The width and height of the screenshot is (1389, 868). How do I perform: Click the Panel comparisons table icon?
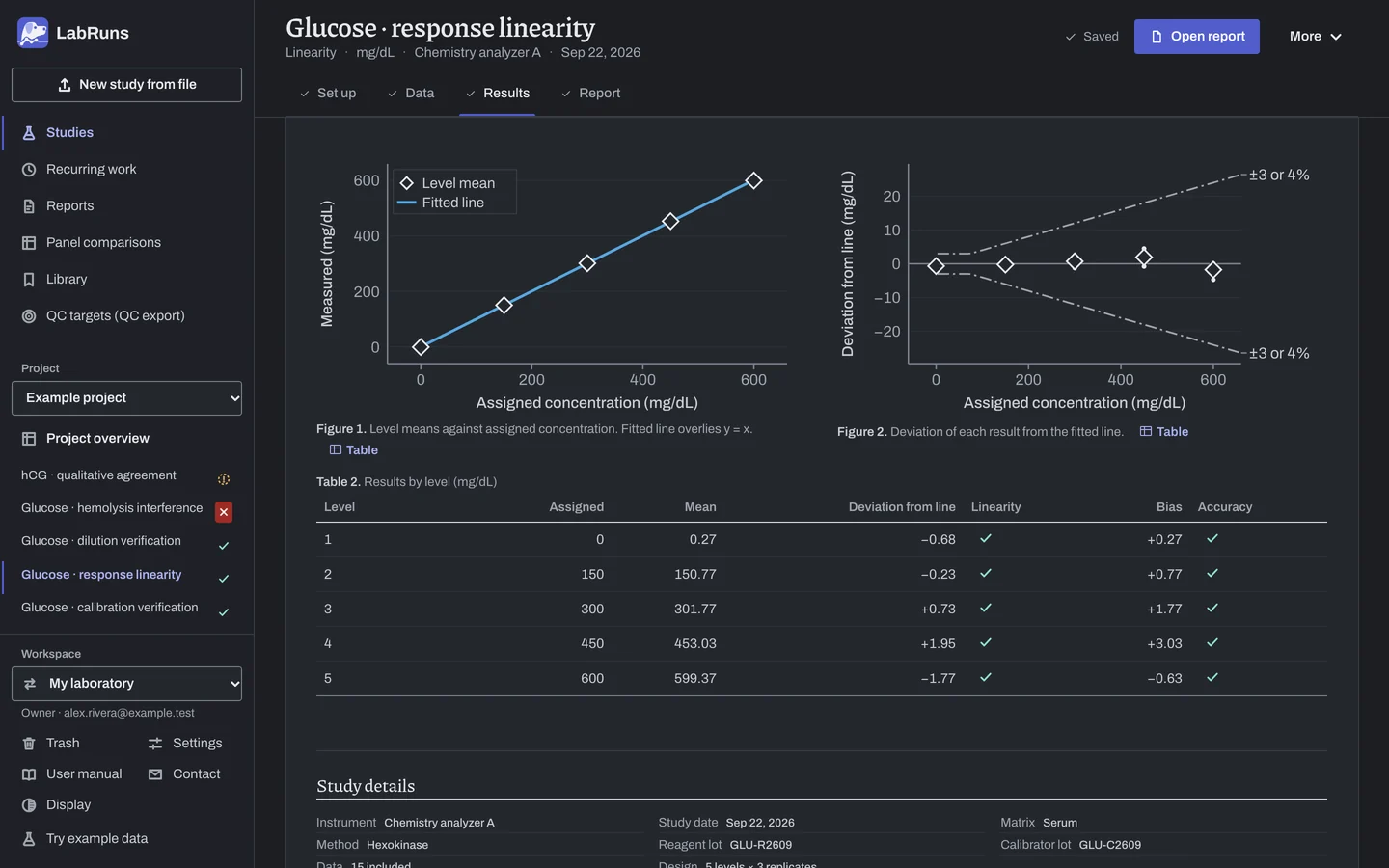(x=29, y=243)
